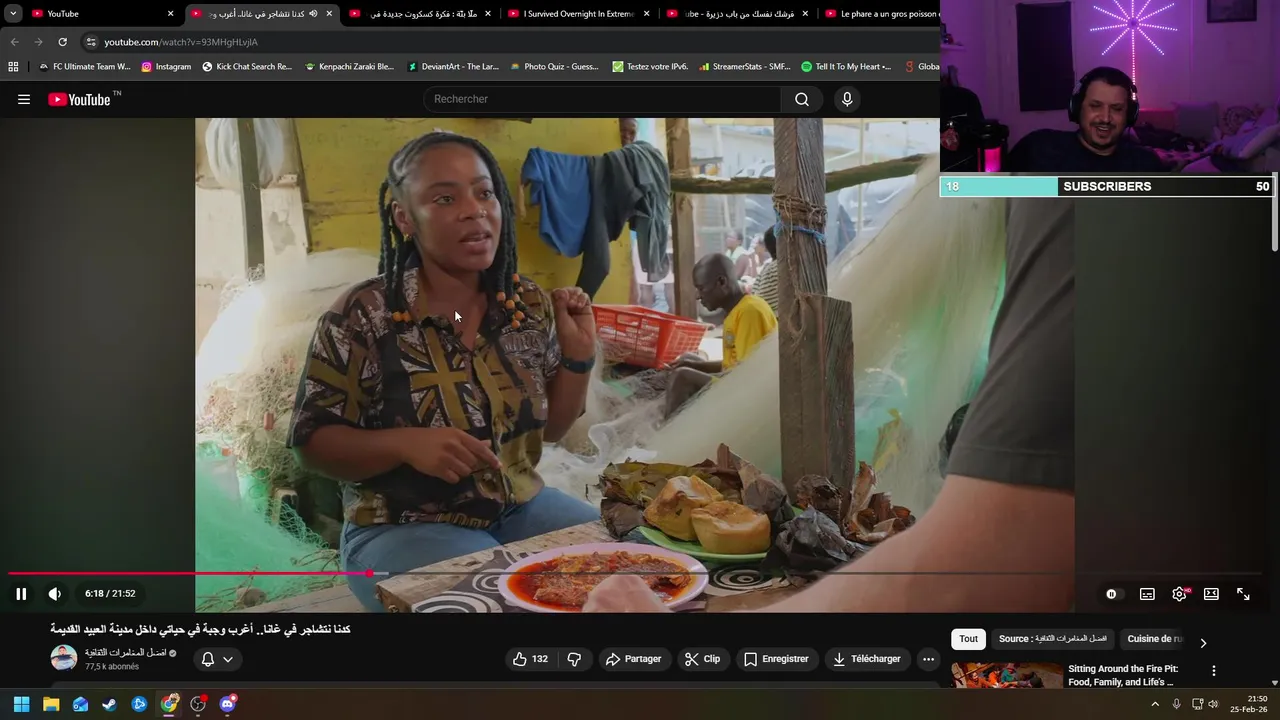Switch to the first YouTube tab
The height and width of the screenshot is (720, 1280).
(x=100, y=14)
